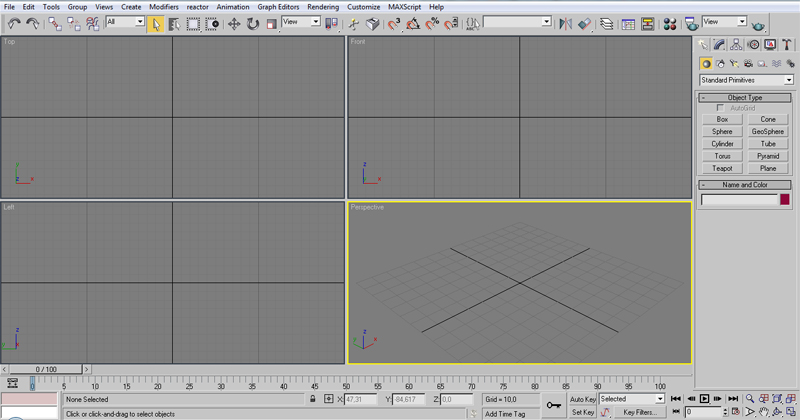Toggle the Angle Snap icon
Screen dimensions: 800x420
point(413,24)
